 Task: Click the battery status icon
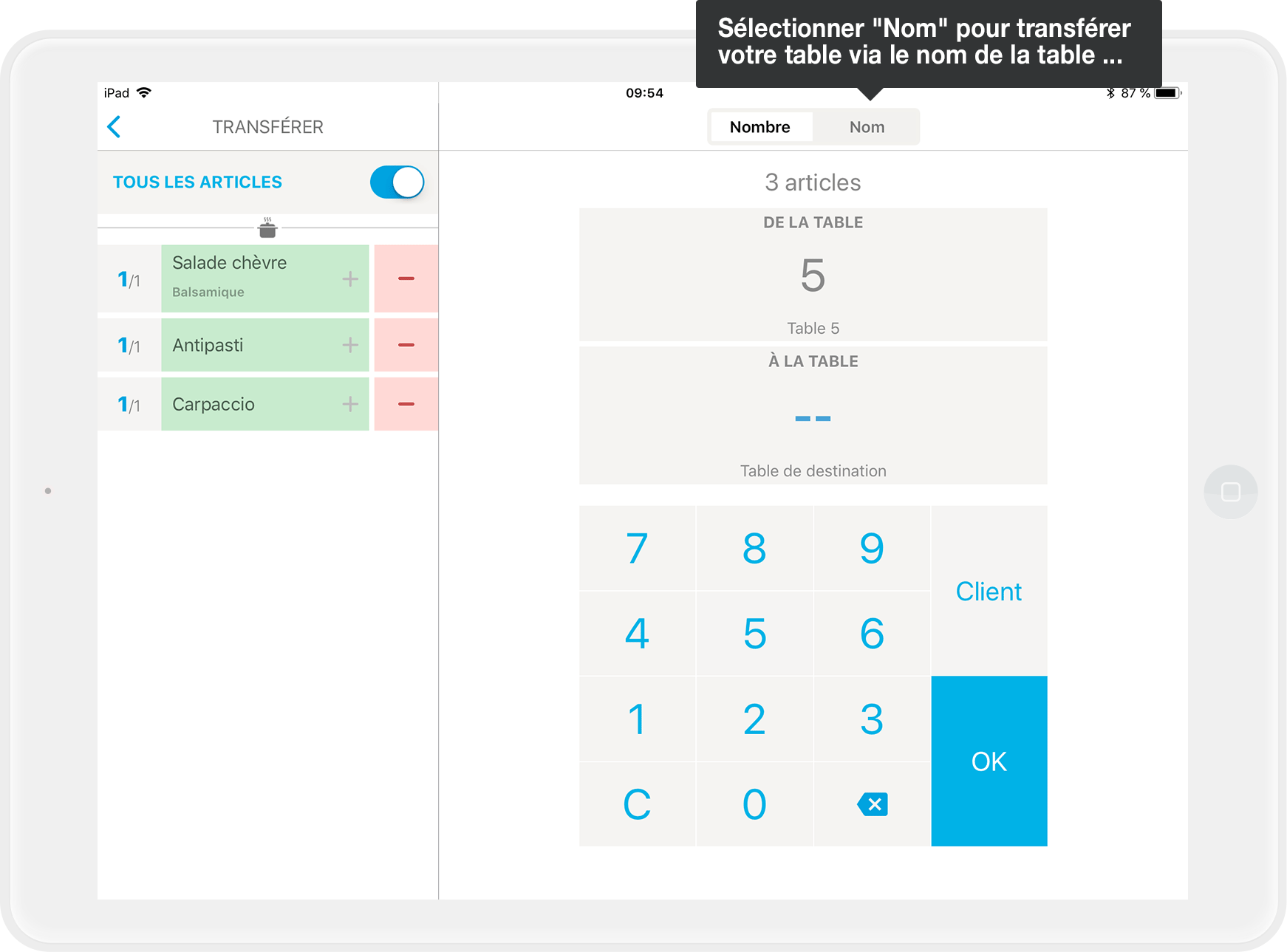click(1168, 93)
